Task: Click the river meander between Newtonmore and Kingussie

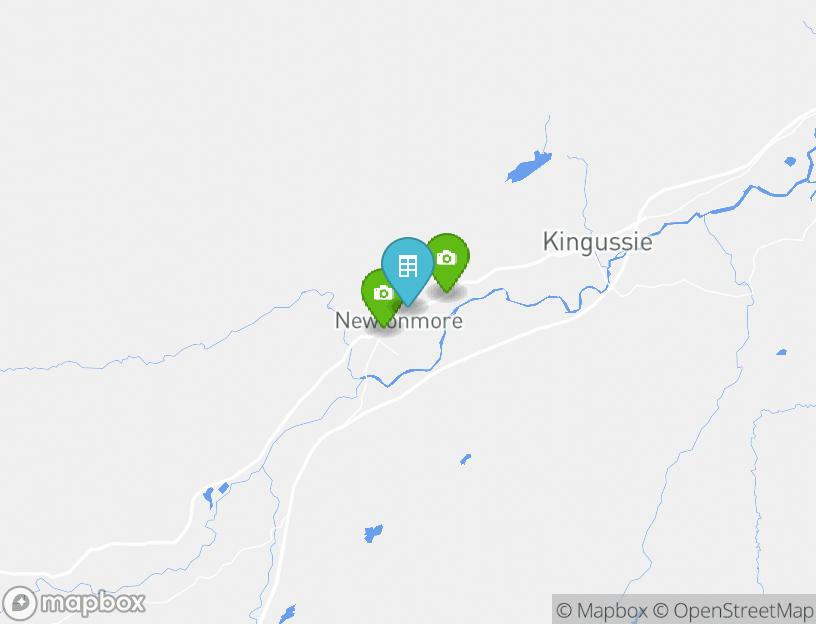Action: tap(531, 301)
